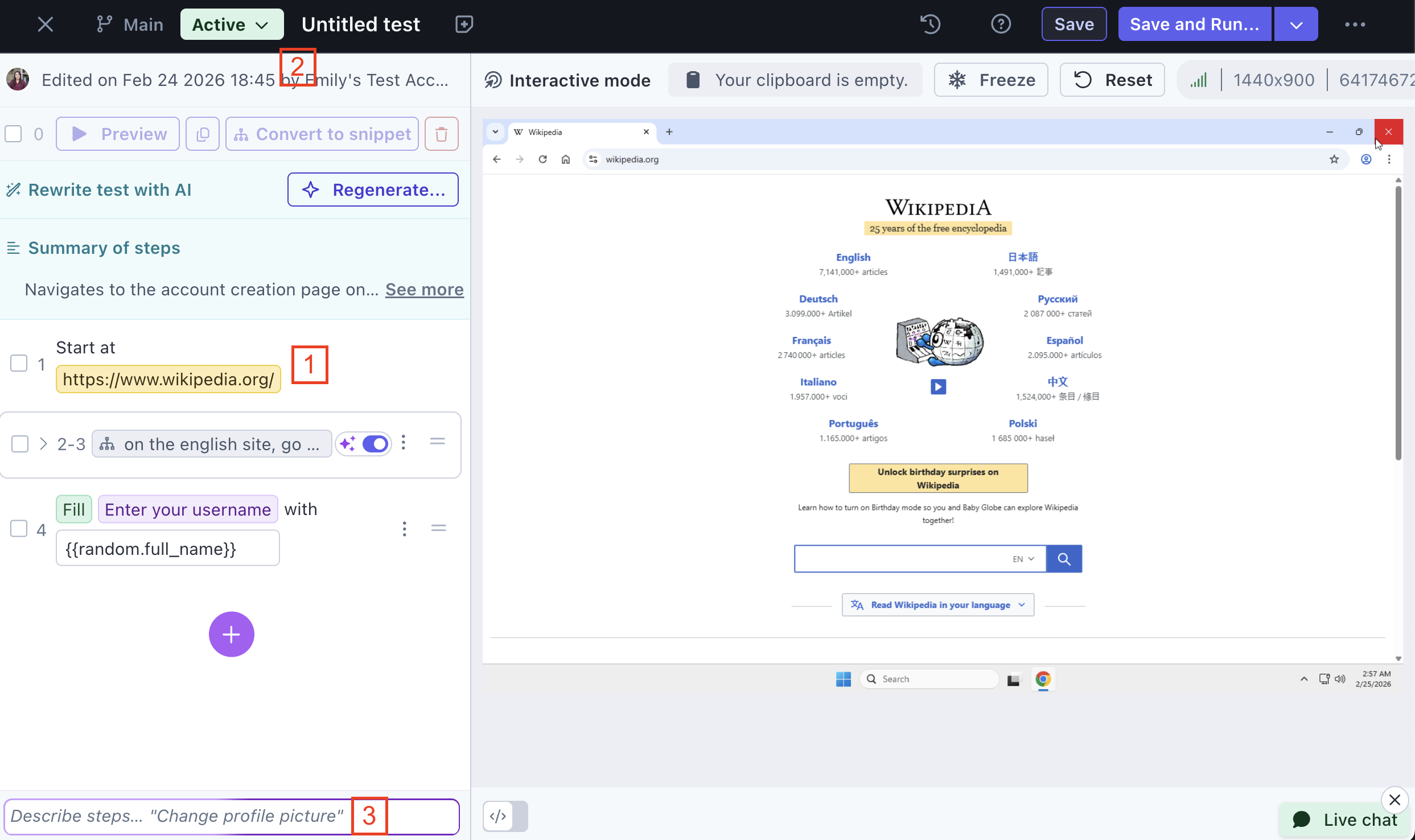The width and height of the screenshot is (1415, 840).
Task: Expand the grouped steps 2-3
Action: [43, 444]
